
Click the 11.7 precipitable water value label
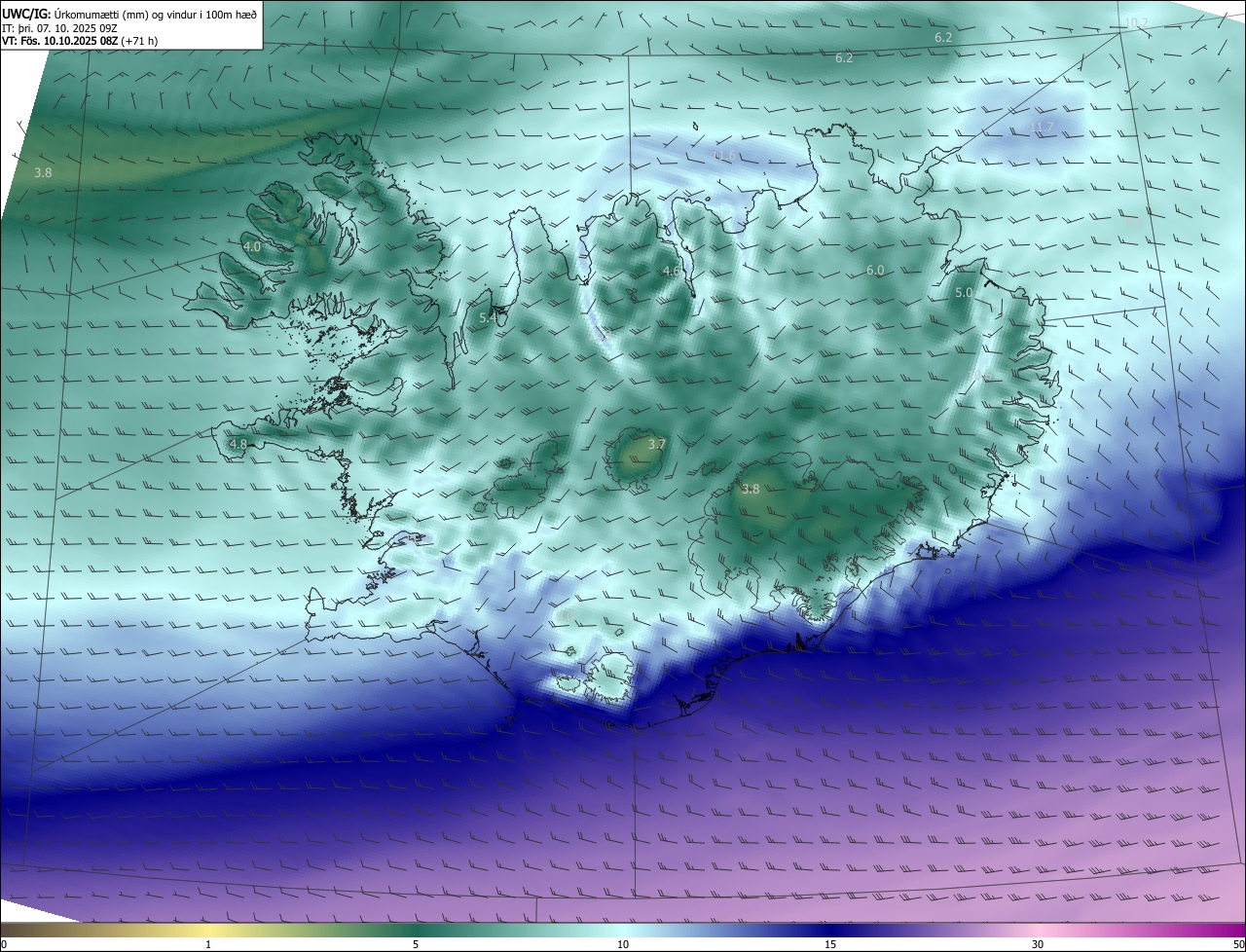[x=1042, y=128]
